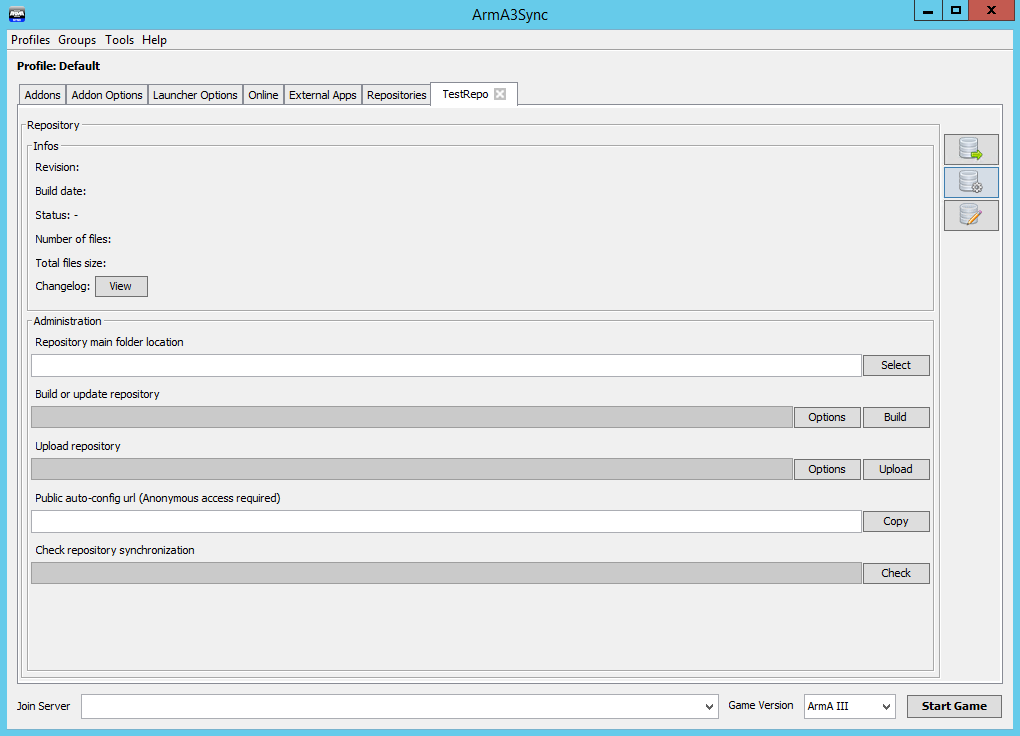Click the Start Game button

click(954, 706)
